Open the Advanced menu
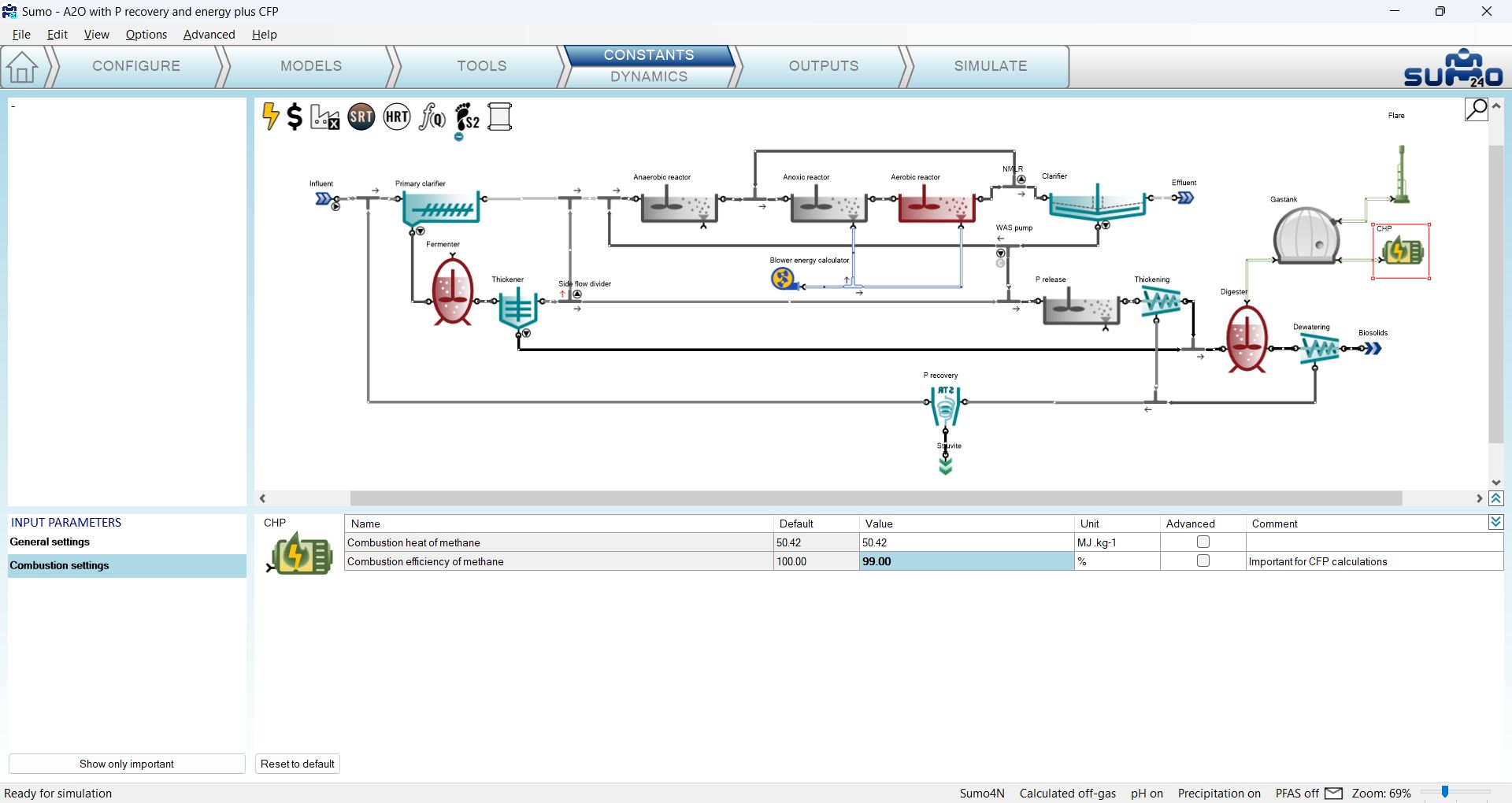This screenshot has height=803, width=1512. (x=209, y=35)
